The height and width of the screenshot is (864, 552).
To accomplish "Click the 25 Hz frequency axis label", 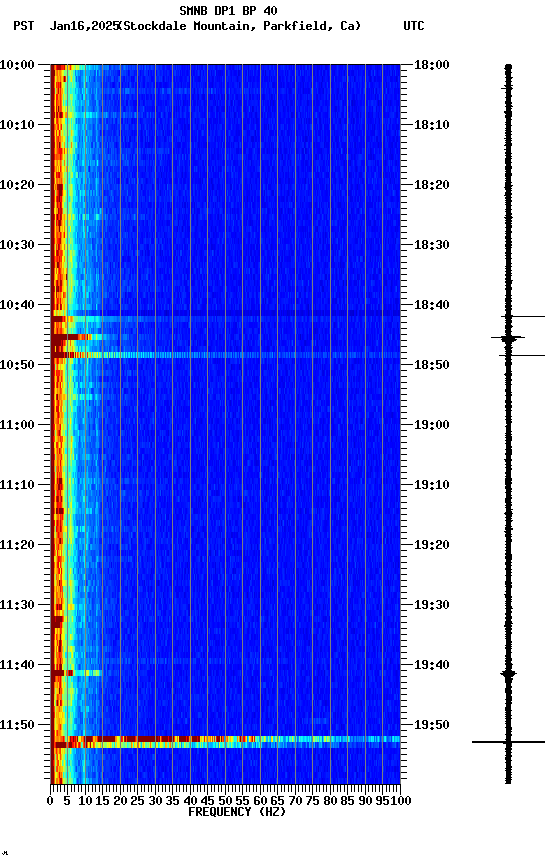I will click(x=138, y=801).
